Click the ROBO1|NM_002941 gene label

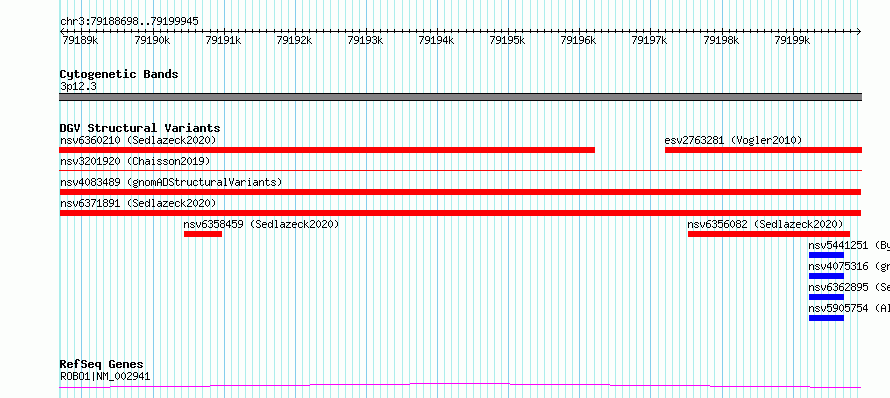point(105,376)
